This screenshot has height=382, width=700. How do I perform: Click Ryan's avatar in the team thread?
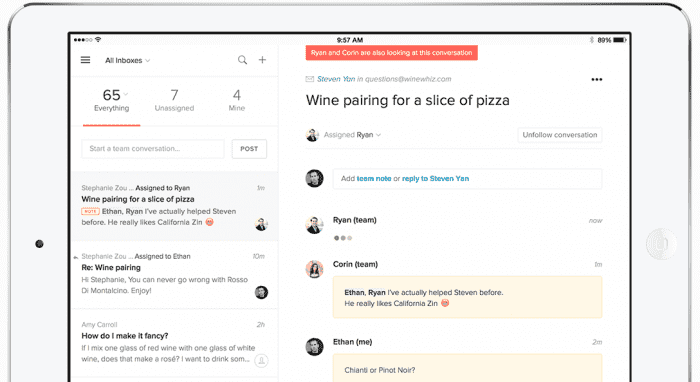coord(314,225)
